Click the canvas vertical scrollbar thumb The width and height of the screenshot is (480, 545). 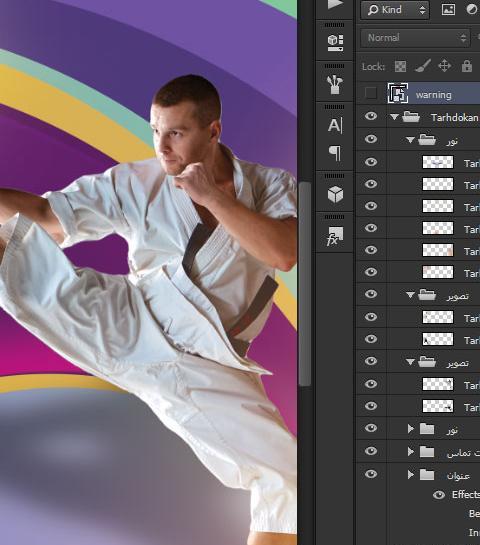[305, 283]
